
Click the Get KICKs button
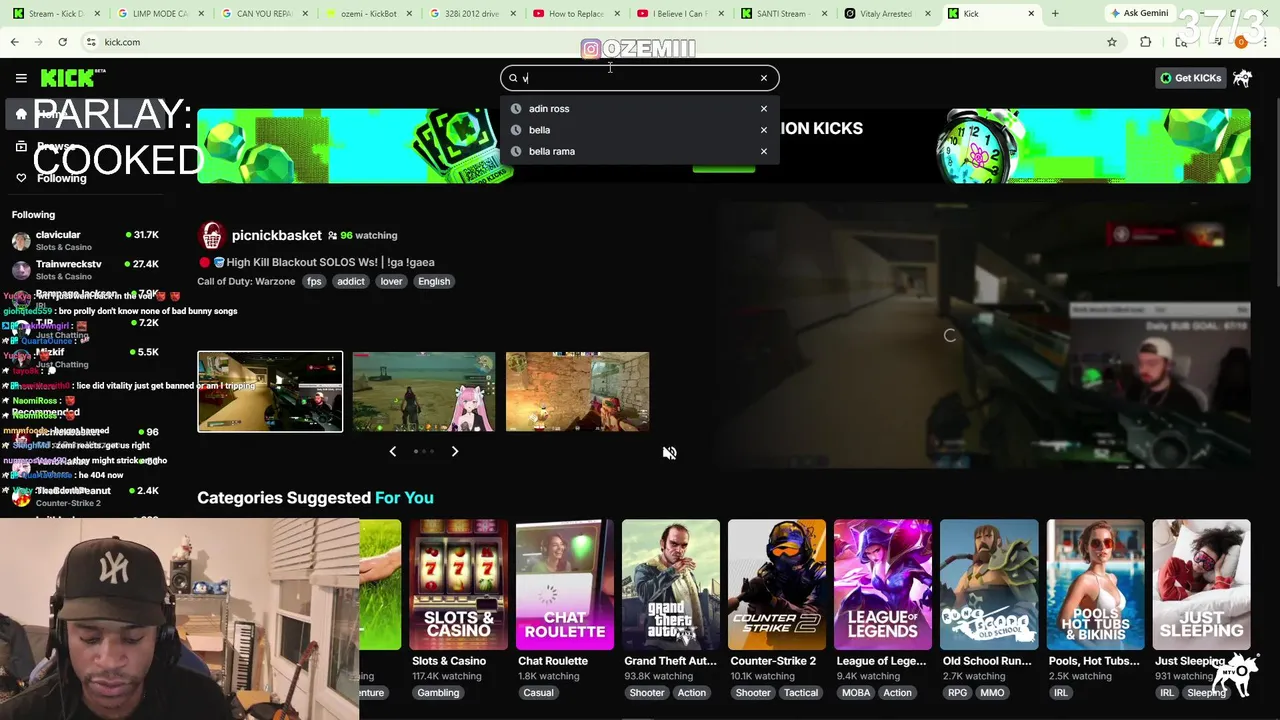click(x=1190, y=78)
